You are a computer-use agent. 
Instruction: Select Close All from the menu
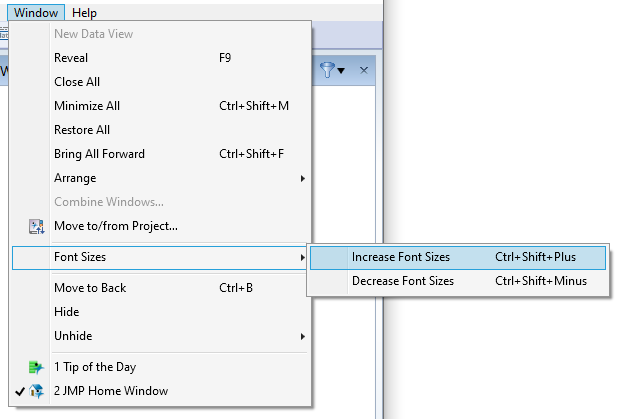(x=77, y=82)
